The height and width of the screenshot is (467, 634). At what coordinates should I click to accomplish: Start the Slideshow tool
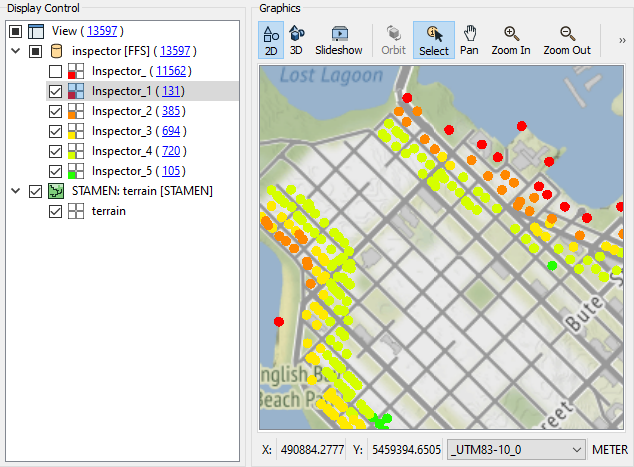338,40
